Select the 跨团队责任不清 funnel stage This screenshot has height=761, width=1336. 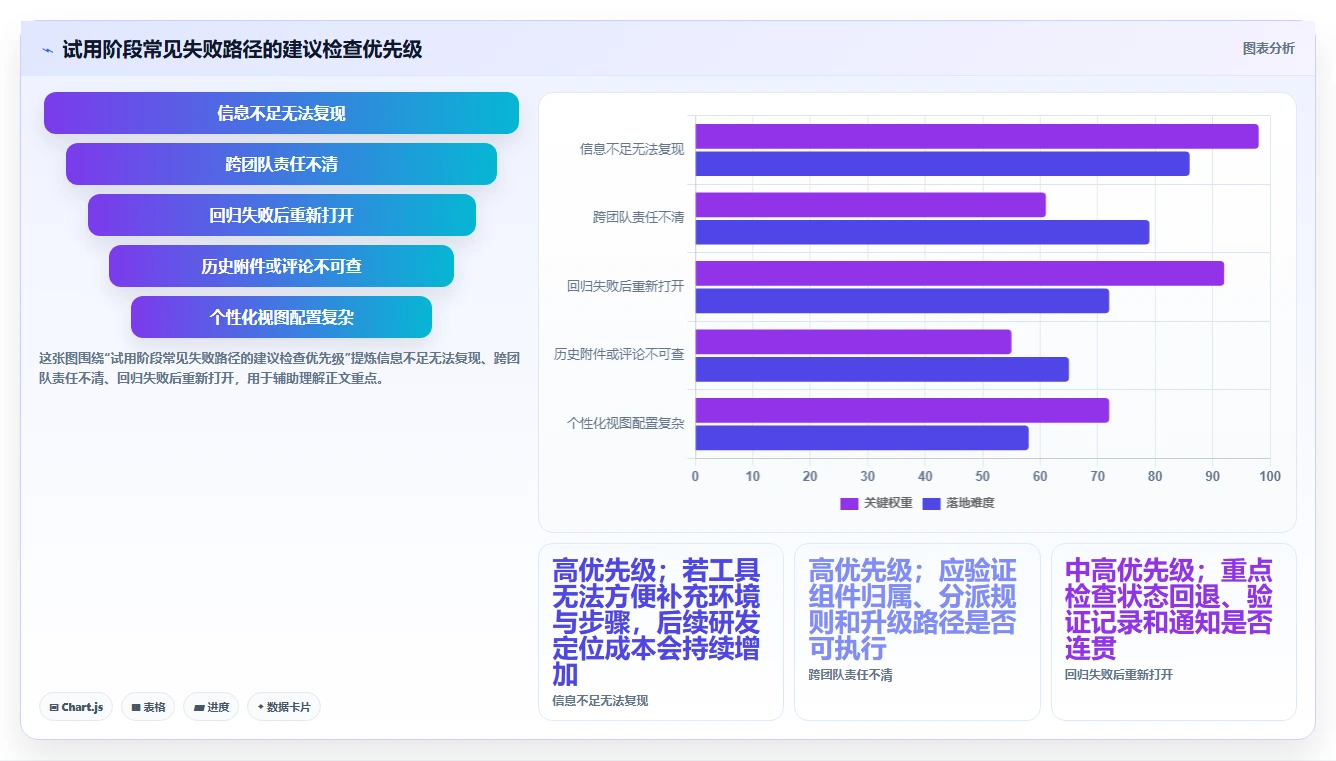pos(281,164)
